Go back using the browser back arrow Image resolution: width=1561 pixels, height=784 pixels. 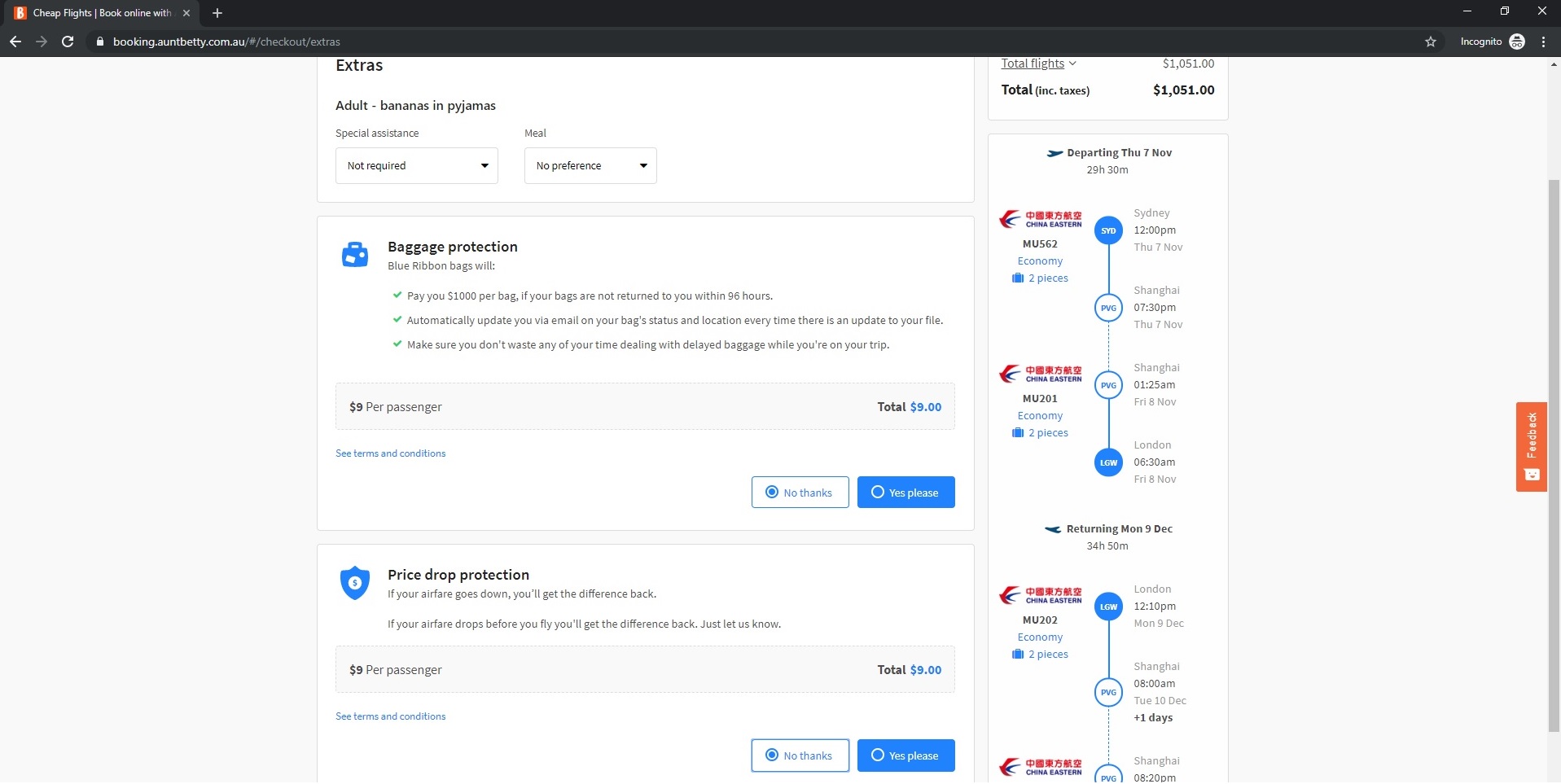coord(15,42)
